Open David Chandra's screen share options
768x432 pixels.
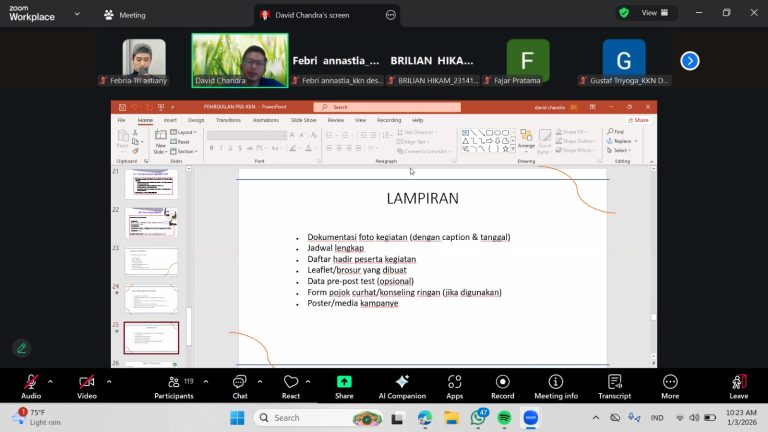click(x=390, y=15)
